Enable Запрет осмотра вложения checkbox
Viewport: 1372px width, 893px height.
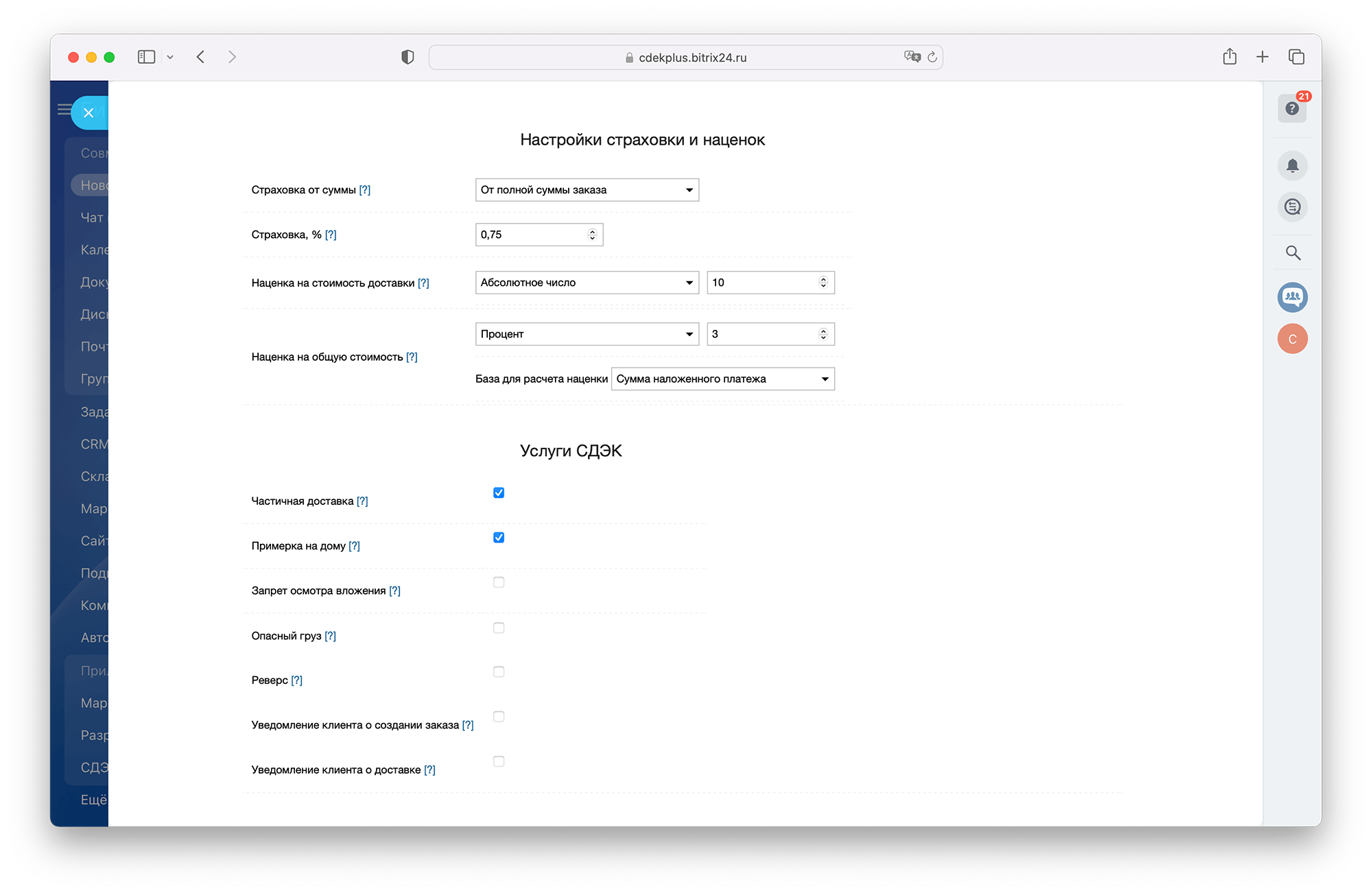499,582
